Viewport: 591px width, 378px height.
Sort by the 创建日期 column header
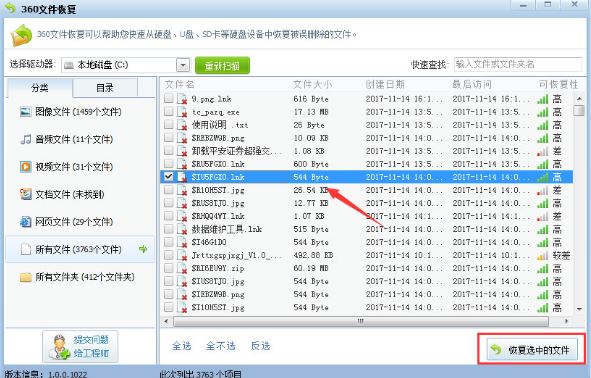click(x=385, y=84)
